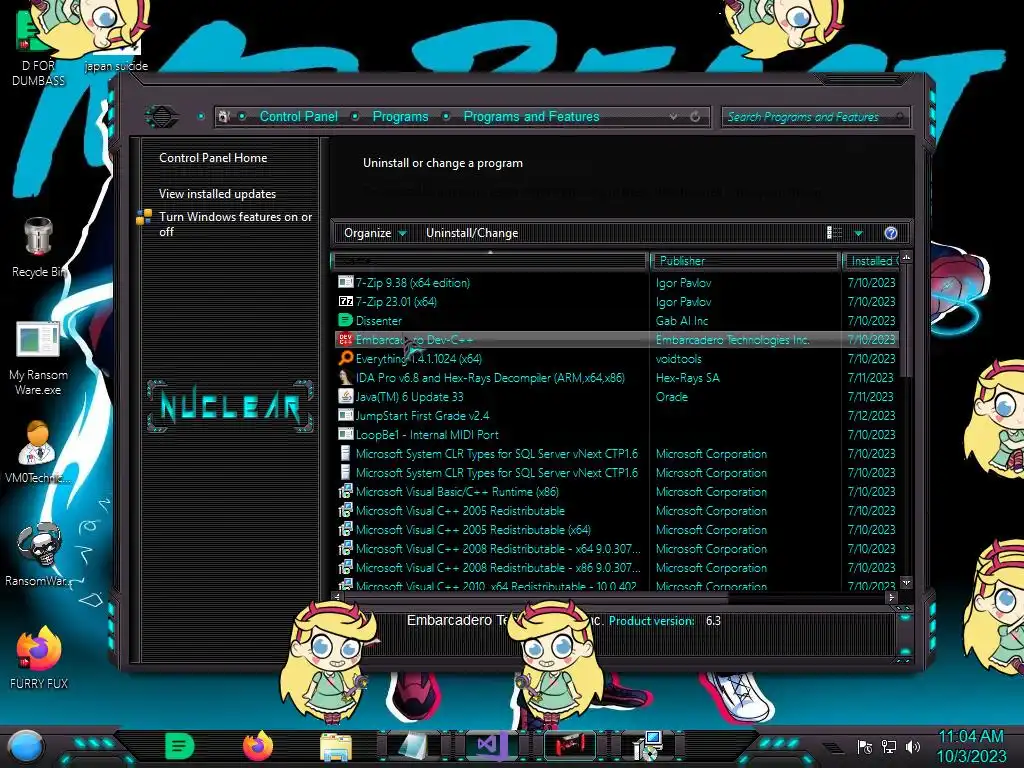
Task: Open View installed updates link
Action: [217, 194]
